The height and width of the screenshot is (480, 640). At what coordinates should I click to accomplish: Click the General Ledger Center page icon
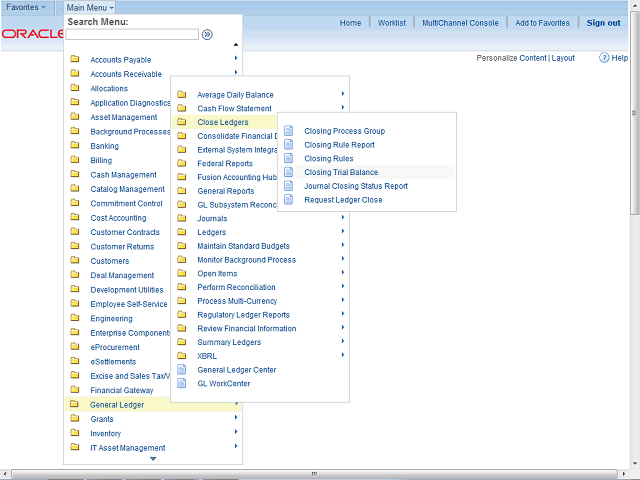[181, 370]
